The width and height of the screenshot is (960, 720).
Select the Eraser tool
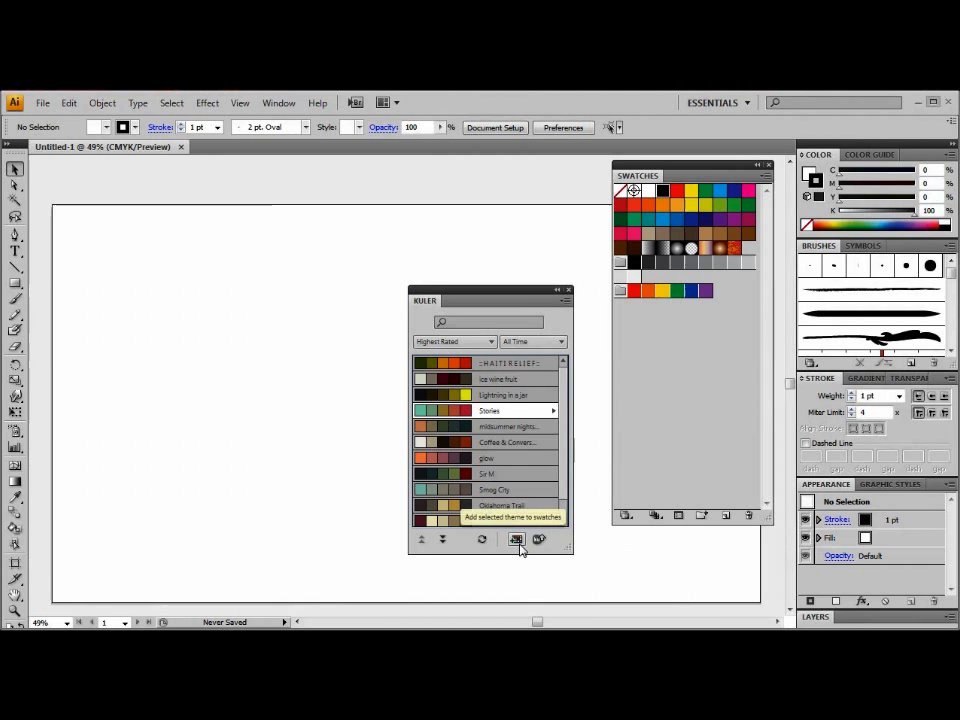(15, 347)
